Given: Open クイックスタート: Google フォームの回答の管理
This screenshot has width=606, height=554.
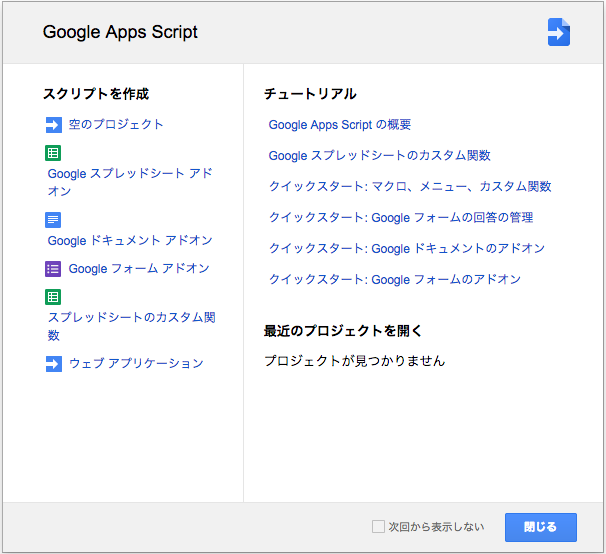Looking at the screenshot, I should [x=401, y=218].
